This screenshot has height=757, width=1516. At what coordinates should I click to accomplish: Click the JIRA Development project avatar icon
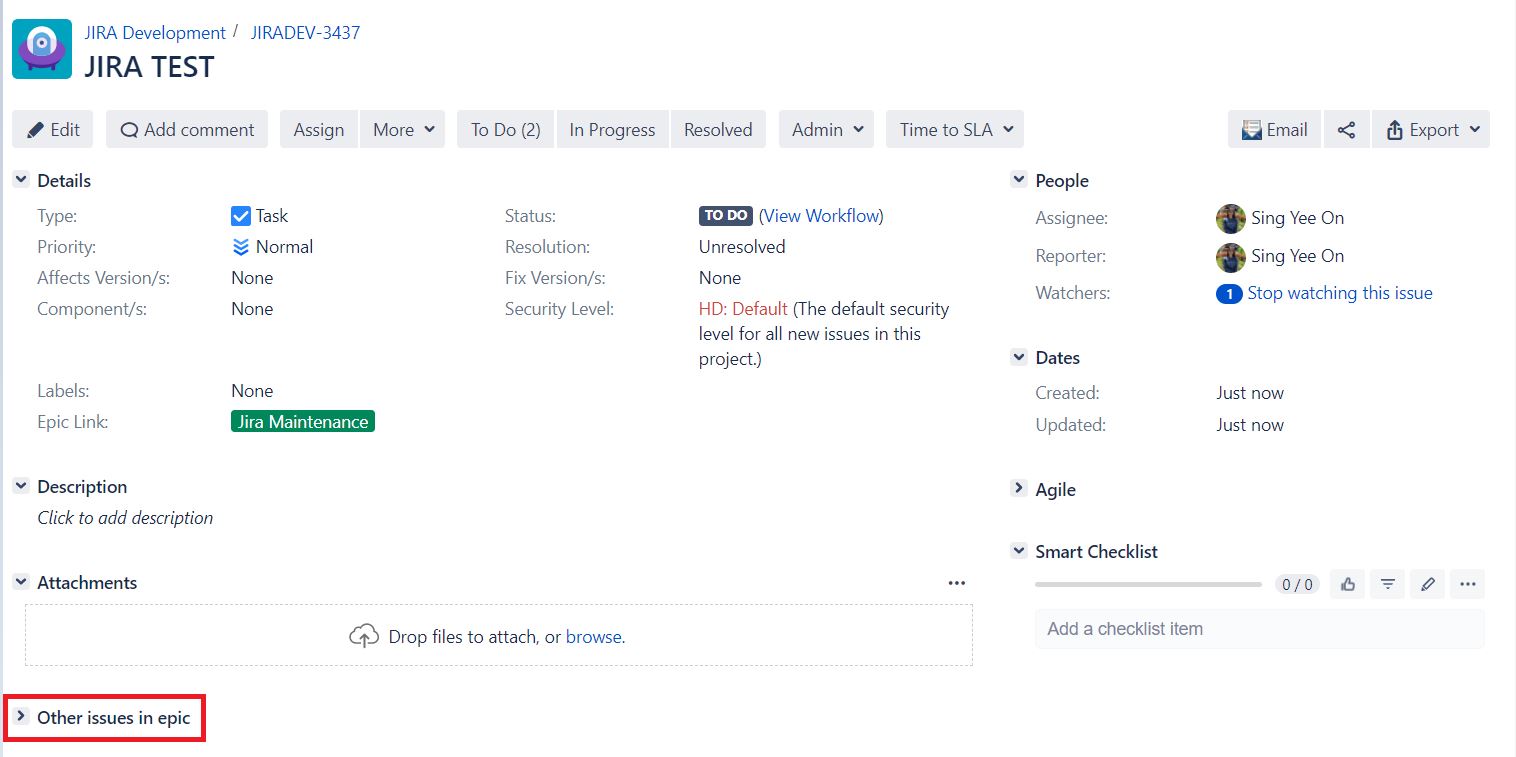tap(42, 49)
